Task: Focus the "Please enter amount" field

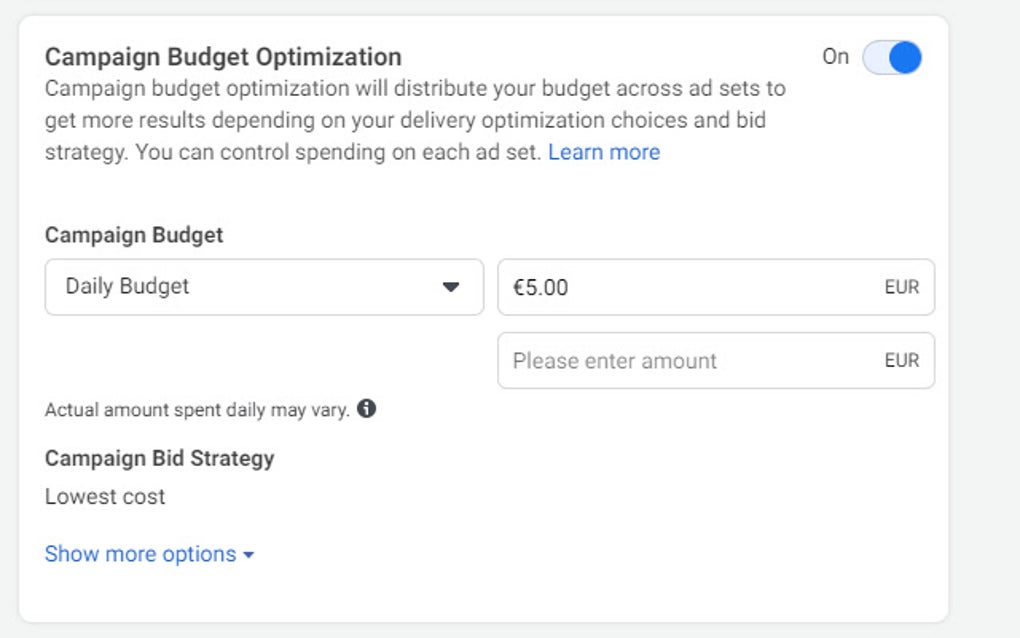Action: tap(690, 361)
